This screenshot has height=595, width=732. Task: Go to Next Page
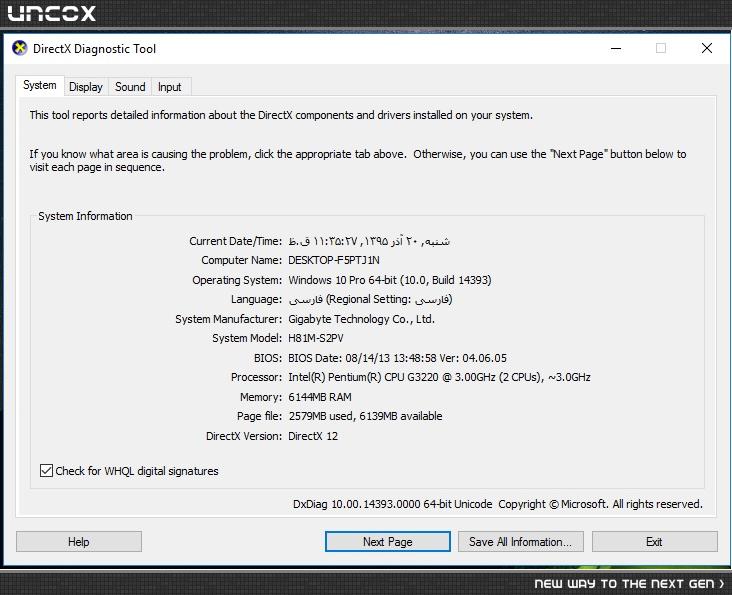pyautogui.click(x=387, y=541)
